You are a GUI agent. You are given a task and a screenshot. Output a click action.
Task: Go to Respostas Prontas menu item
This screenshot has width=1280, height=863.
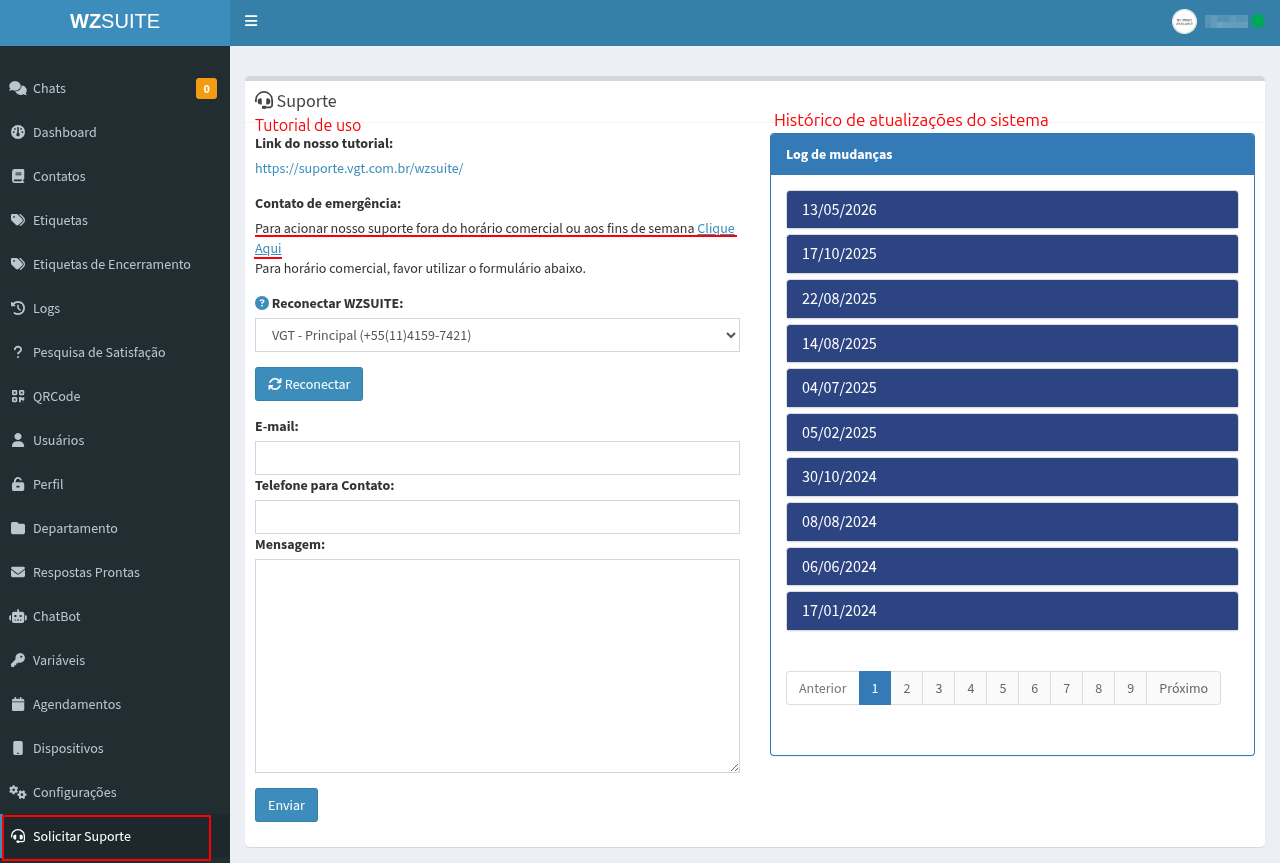click(115, 572)
